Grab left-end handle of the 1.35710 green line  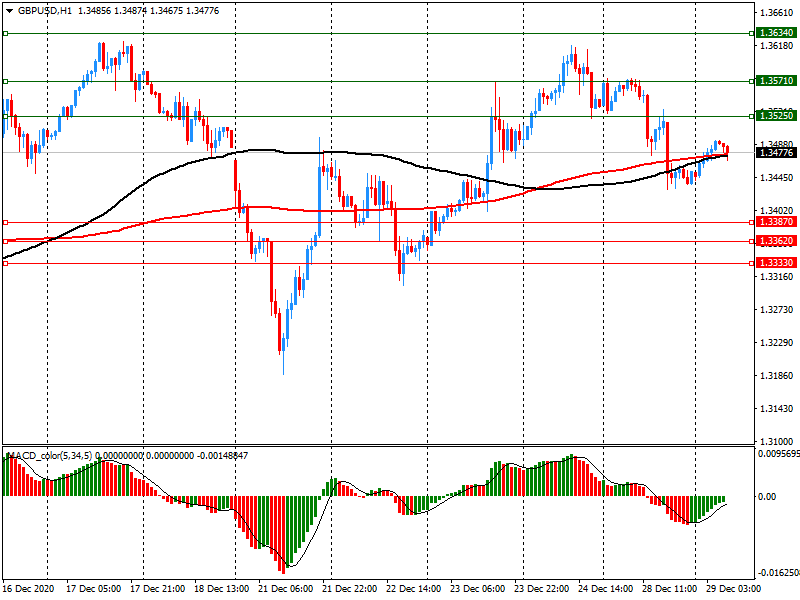[6, 82]
